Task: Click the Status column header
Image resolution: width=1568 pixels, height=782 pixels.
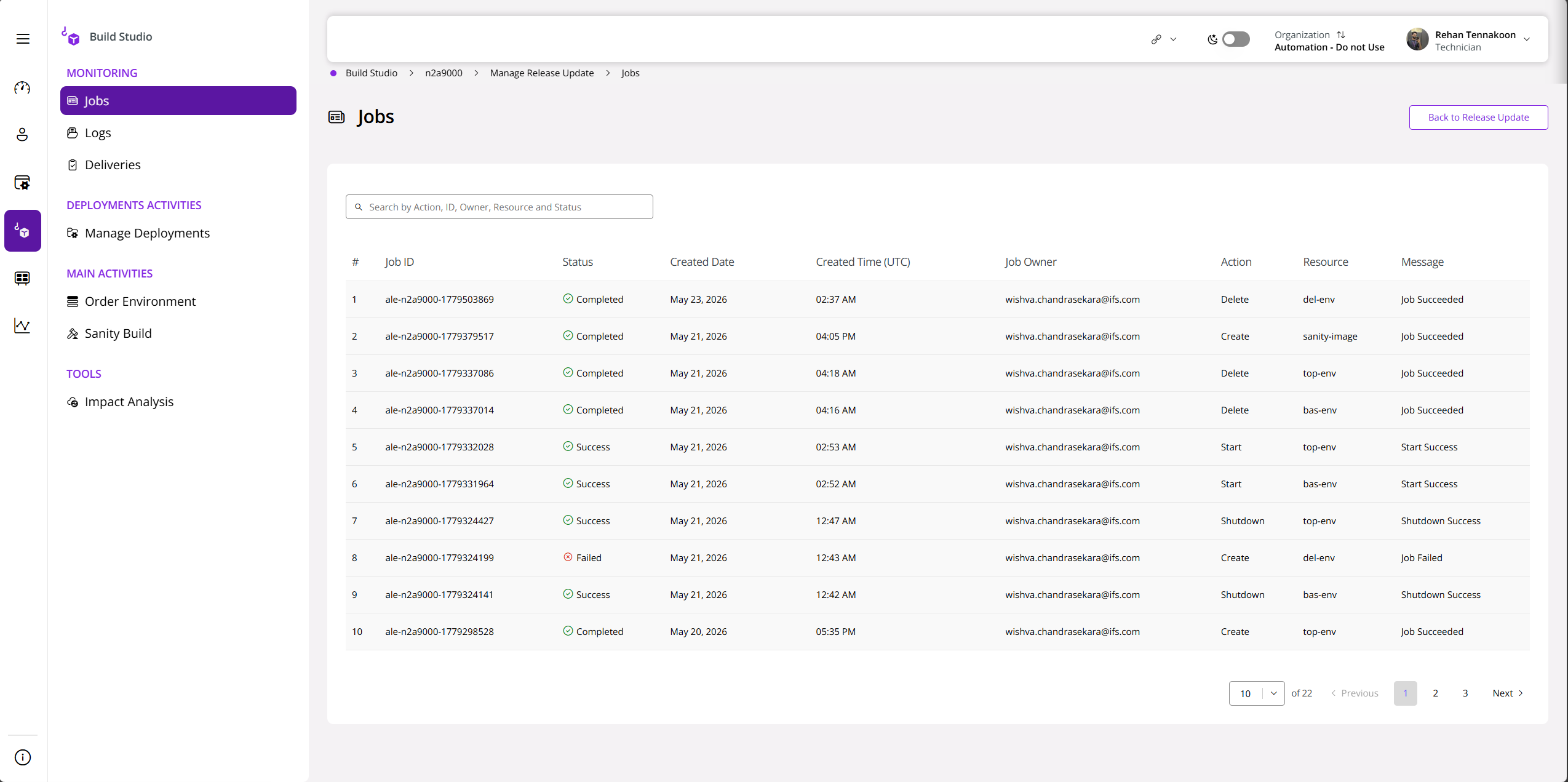Action: pyautogui.click(x=578, y=262)
